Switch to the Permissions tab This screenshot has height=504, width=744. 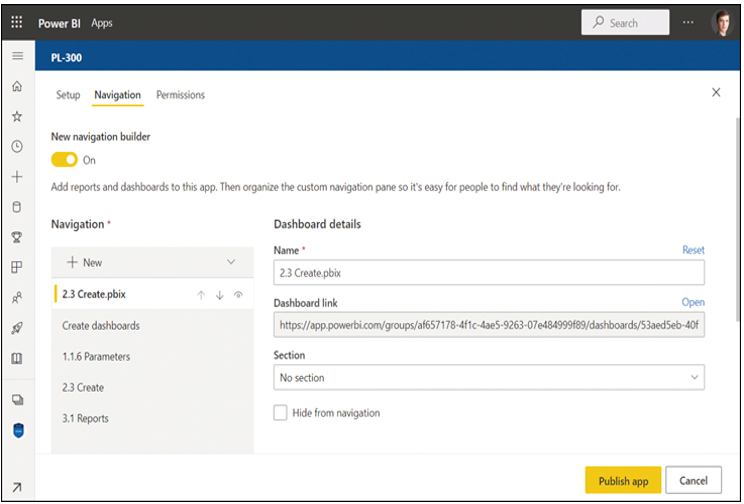point(181,95)
